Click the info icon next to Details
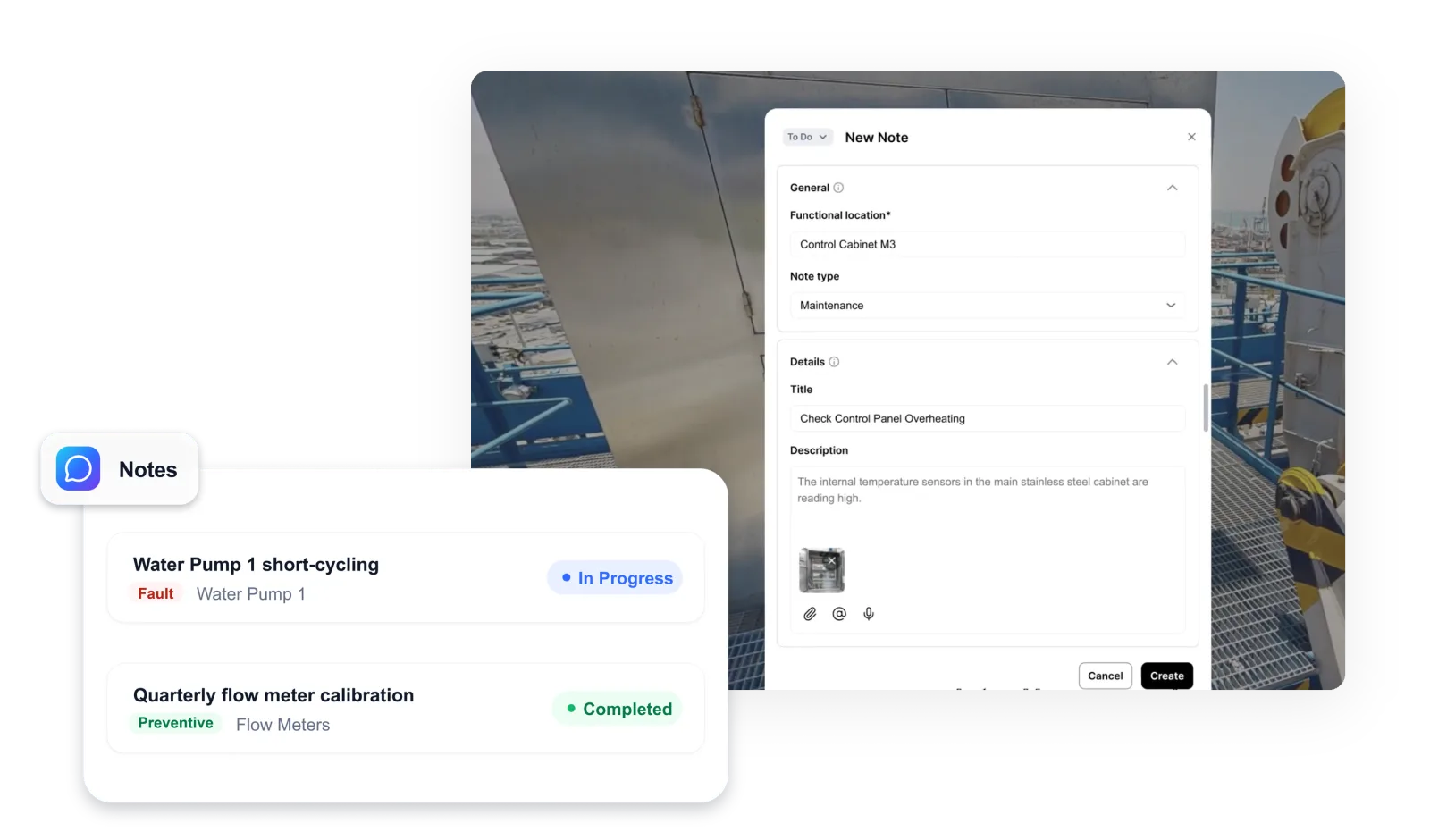 point(834,362)
